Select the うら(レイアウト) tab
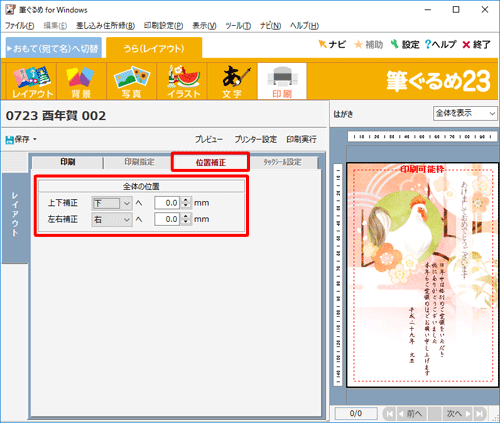Screen dimensions: 500x423 pyautogui.click(x=154, y=49)
